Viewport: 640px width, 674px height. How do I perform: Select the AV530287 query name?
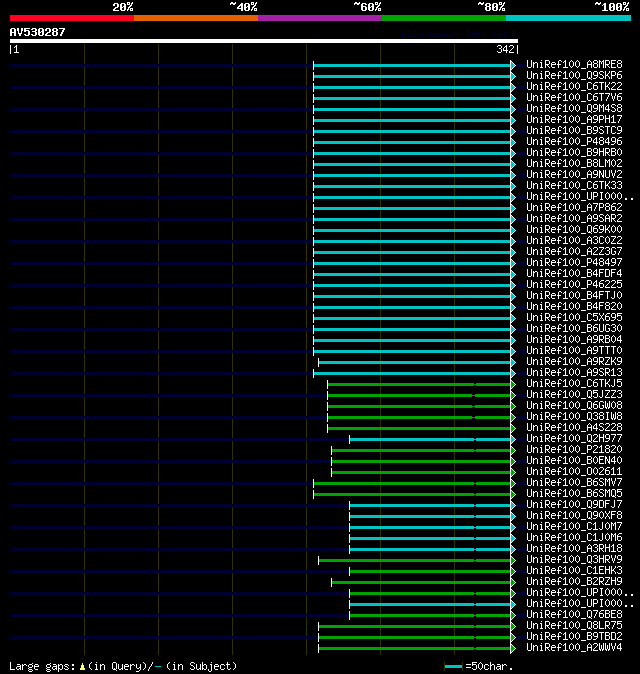pos(37,32)
